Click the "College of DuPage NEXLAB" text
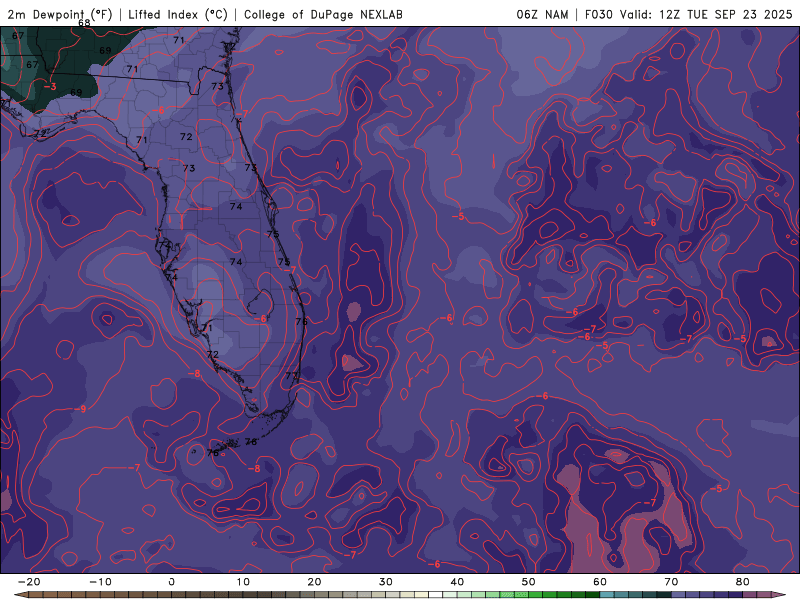800x600 pixels. pos(323,15)
